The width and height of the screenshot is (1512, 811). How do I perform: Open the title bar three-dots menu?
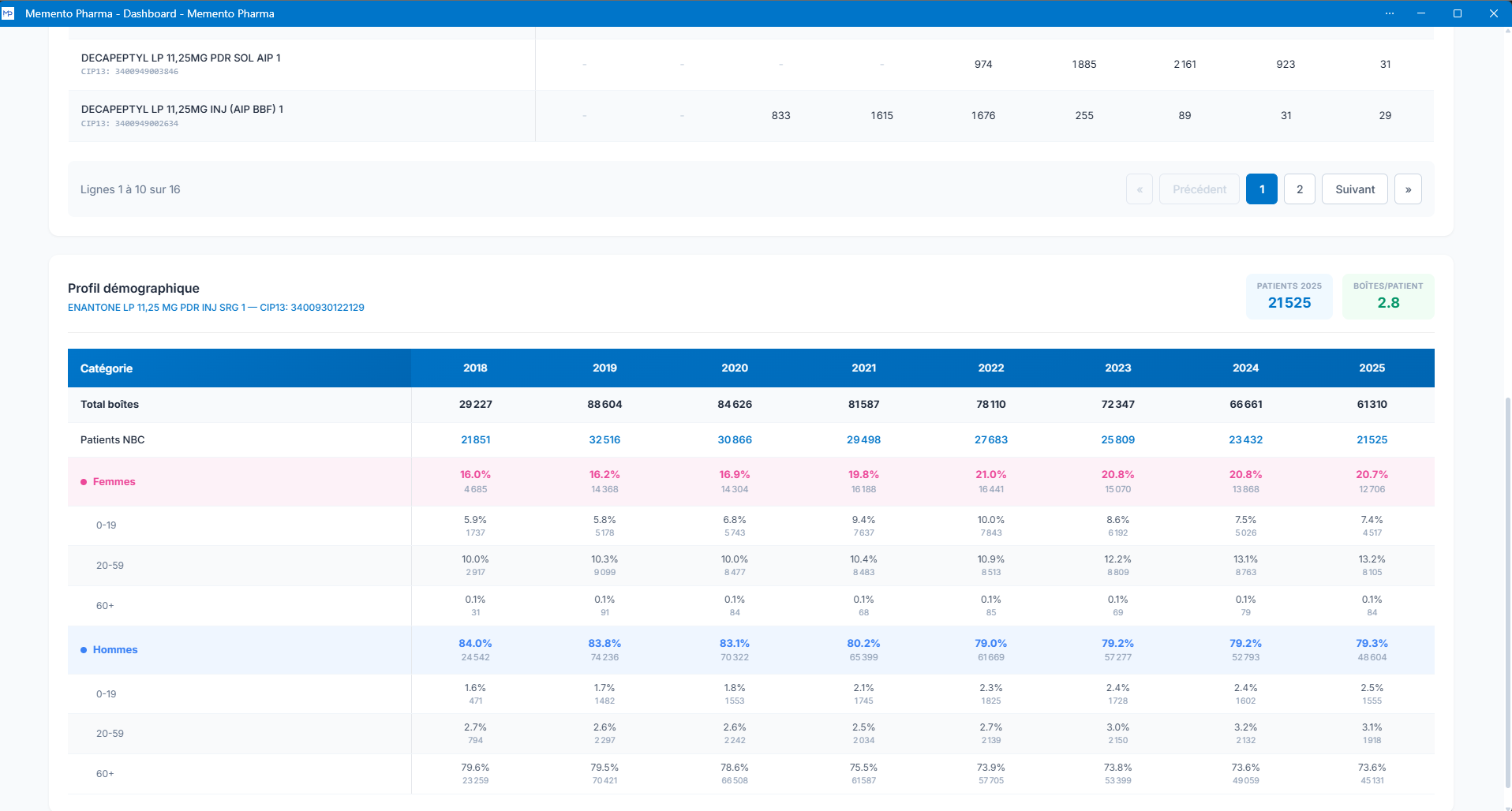tap(1390, 13)
